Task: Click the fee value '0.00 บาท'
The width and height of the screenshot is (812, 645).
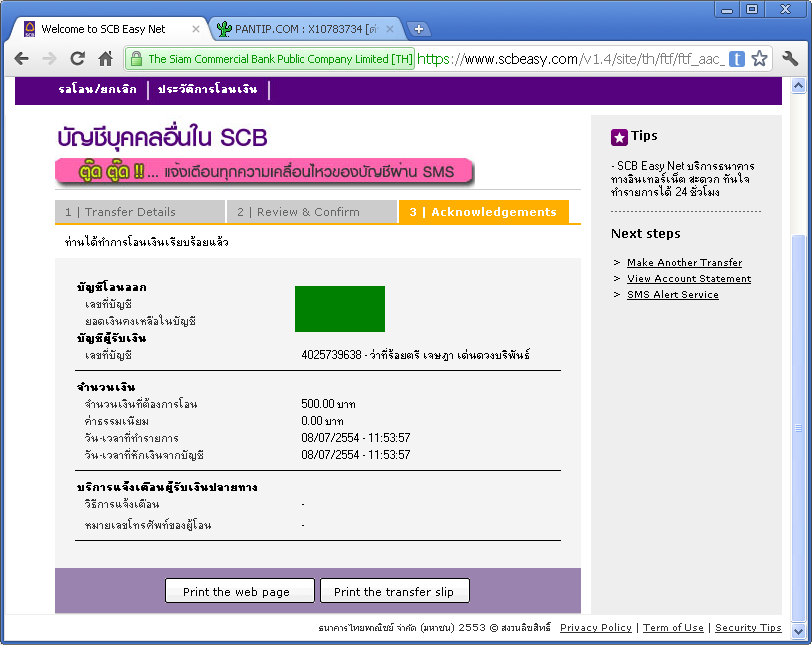Action: 322,421
